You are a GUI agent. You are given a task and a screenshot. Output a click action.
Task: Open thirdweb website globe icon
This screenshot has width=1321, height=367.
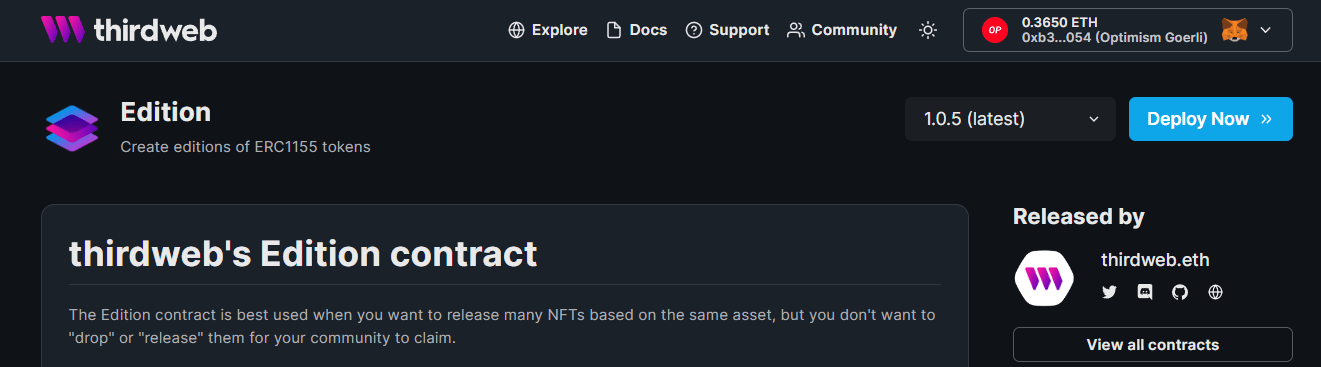point(1215,292)
